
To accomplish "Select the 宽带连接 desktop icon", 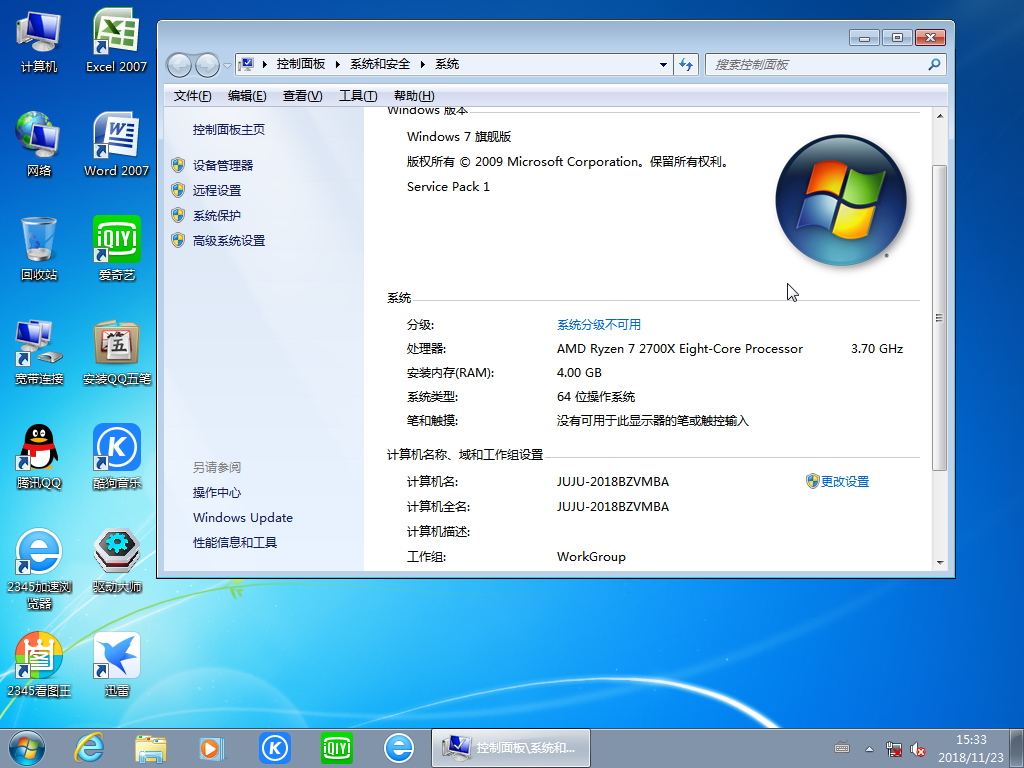I will tap(39, 353).
